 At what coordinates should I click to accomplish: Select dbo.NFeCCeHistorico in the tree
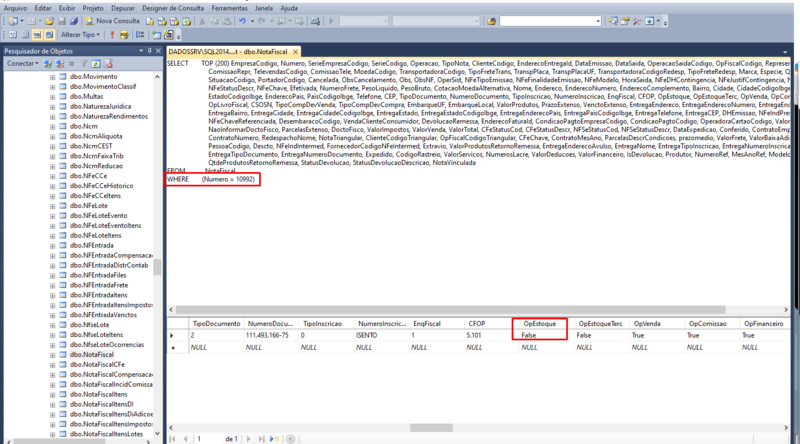(x=101, y=186)
